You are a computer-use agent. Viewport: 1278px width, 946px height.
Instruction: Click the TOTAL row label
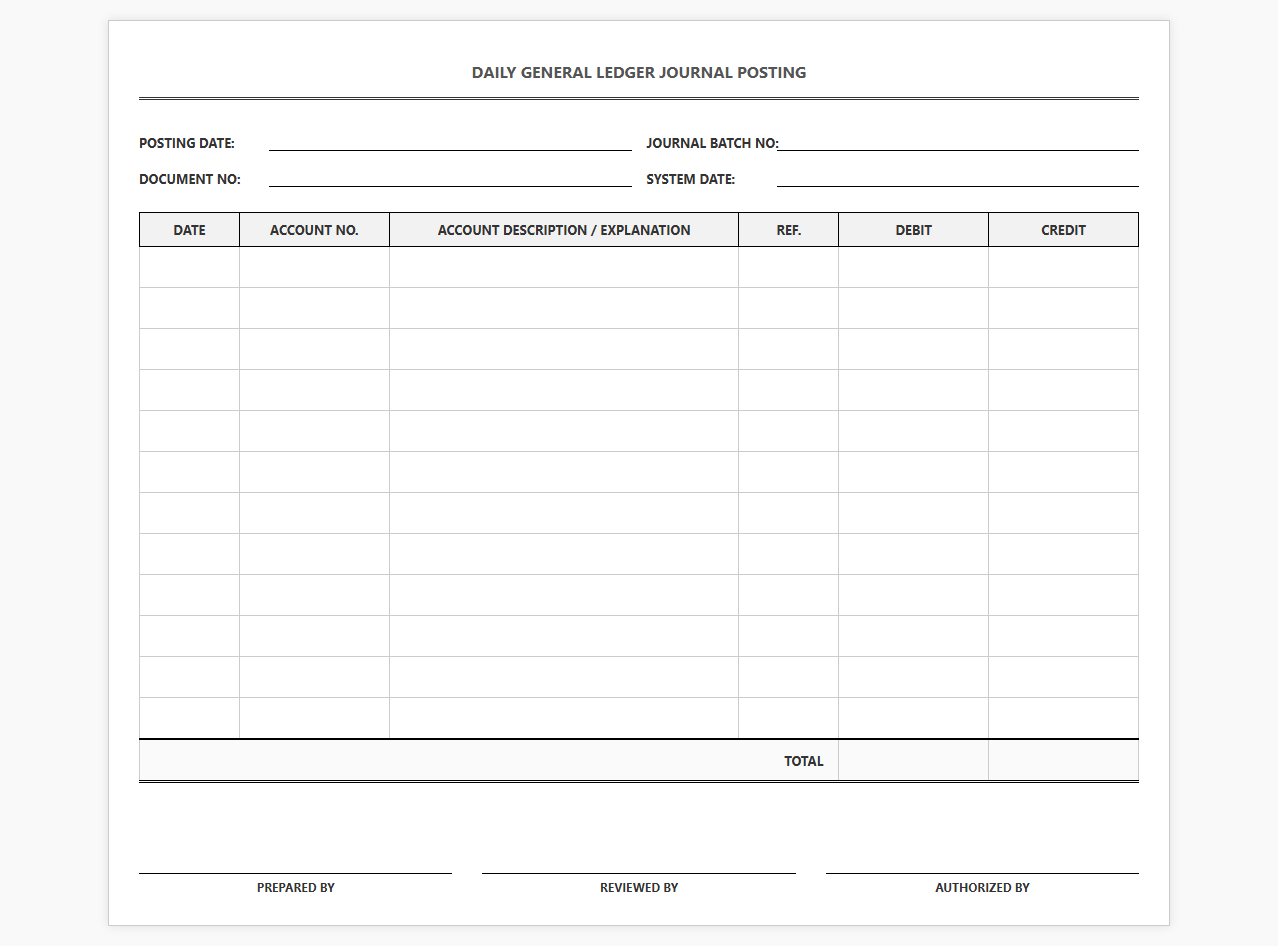[804, 761]
